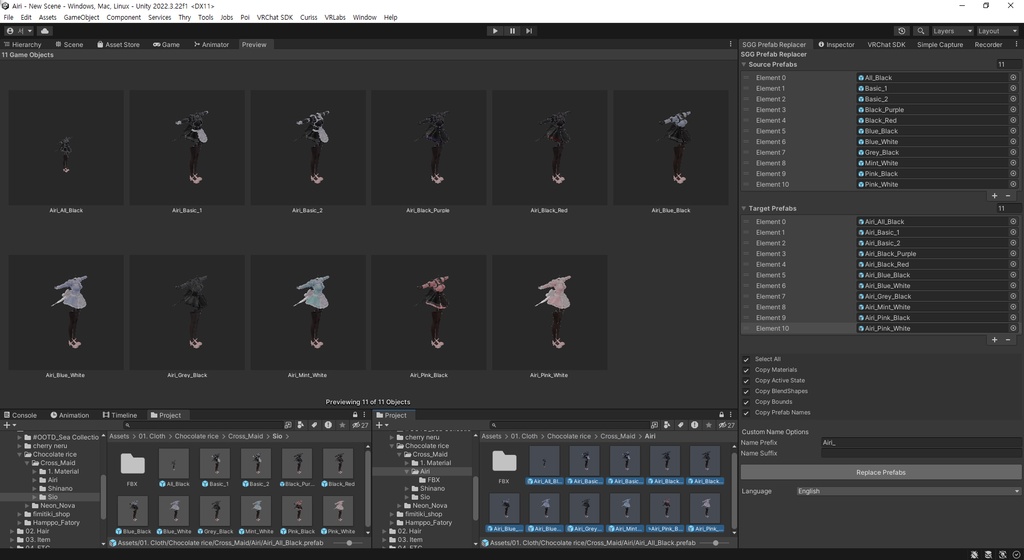This screenshot has height=560, width=1024.
Task: Switch to the Hierarchy tab
Action: point(22,44)
